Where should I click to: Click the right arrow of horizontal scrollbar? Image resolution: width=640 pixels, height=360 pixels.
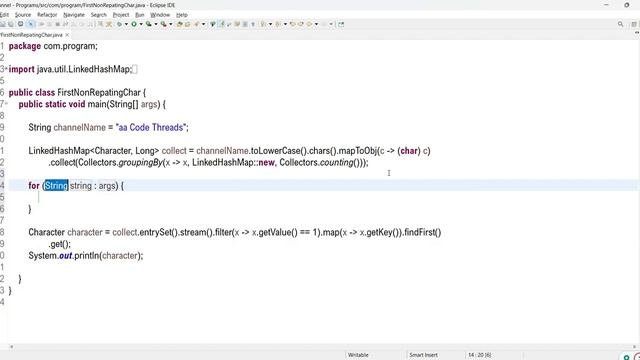point(634,347)
